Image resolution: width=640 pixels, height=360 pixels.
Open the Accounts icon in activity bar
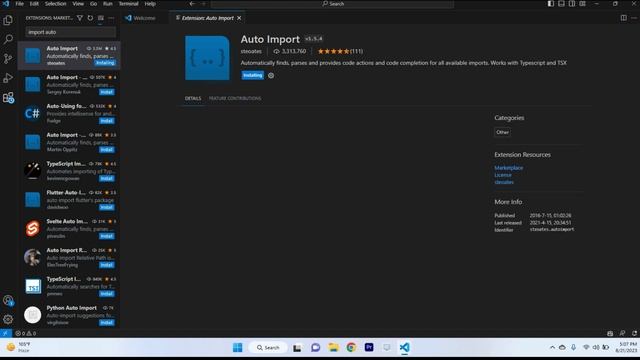point(8,300)
